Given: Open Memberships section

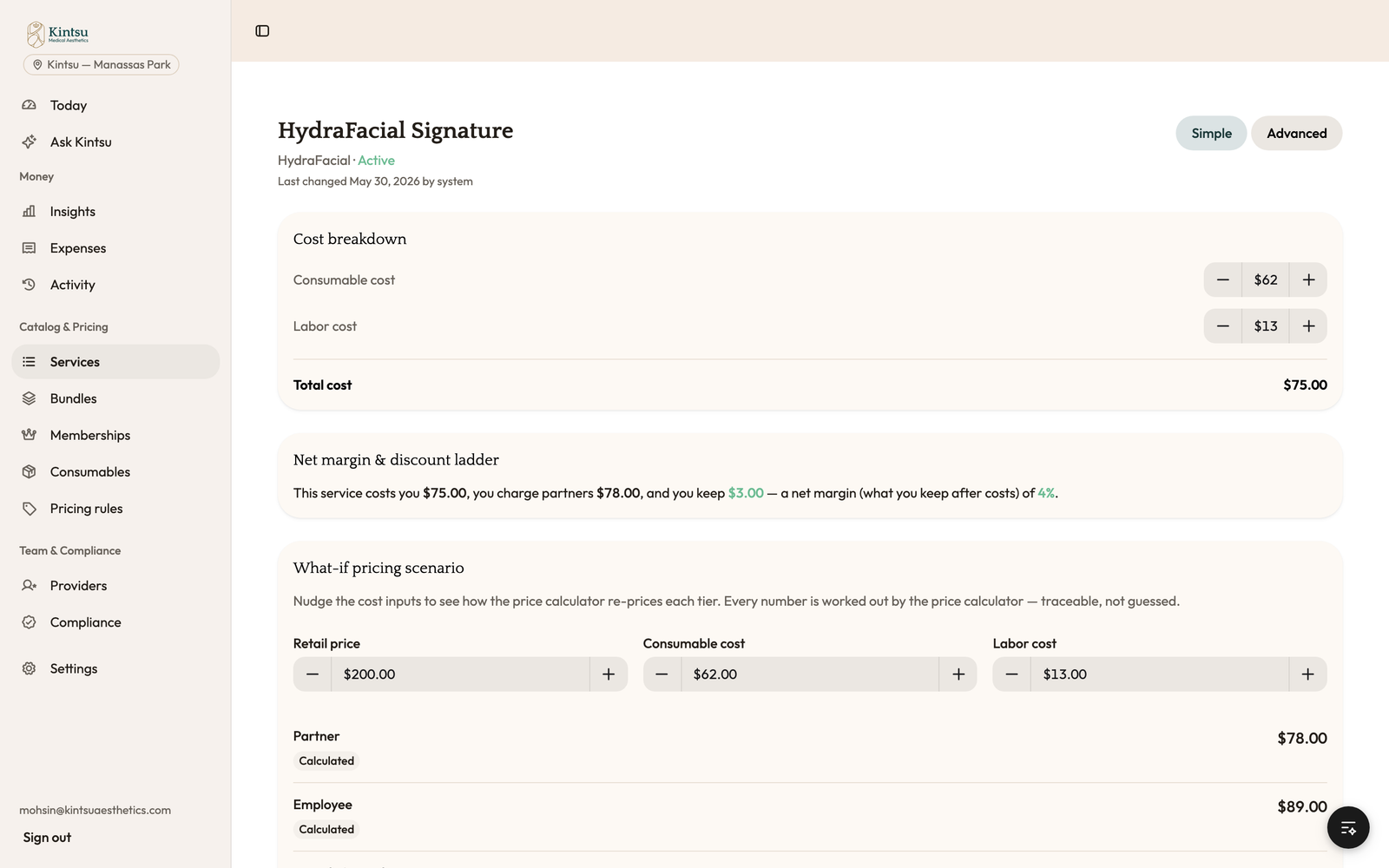Looking at the screenshot, I should [115, 435].
